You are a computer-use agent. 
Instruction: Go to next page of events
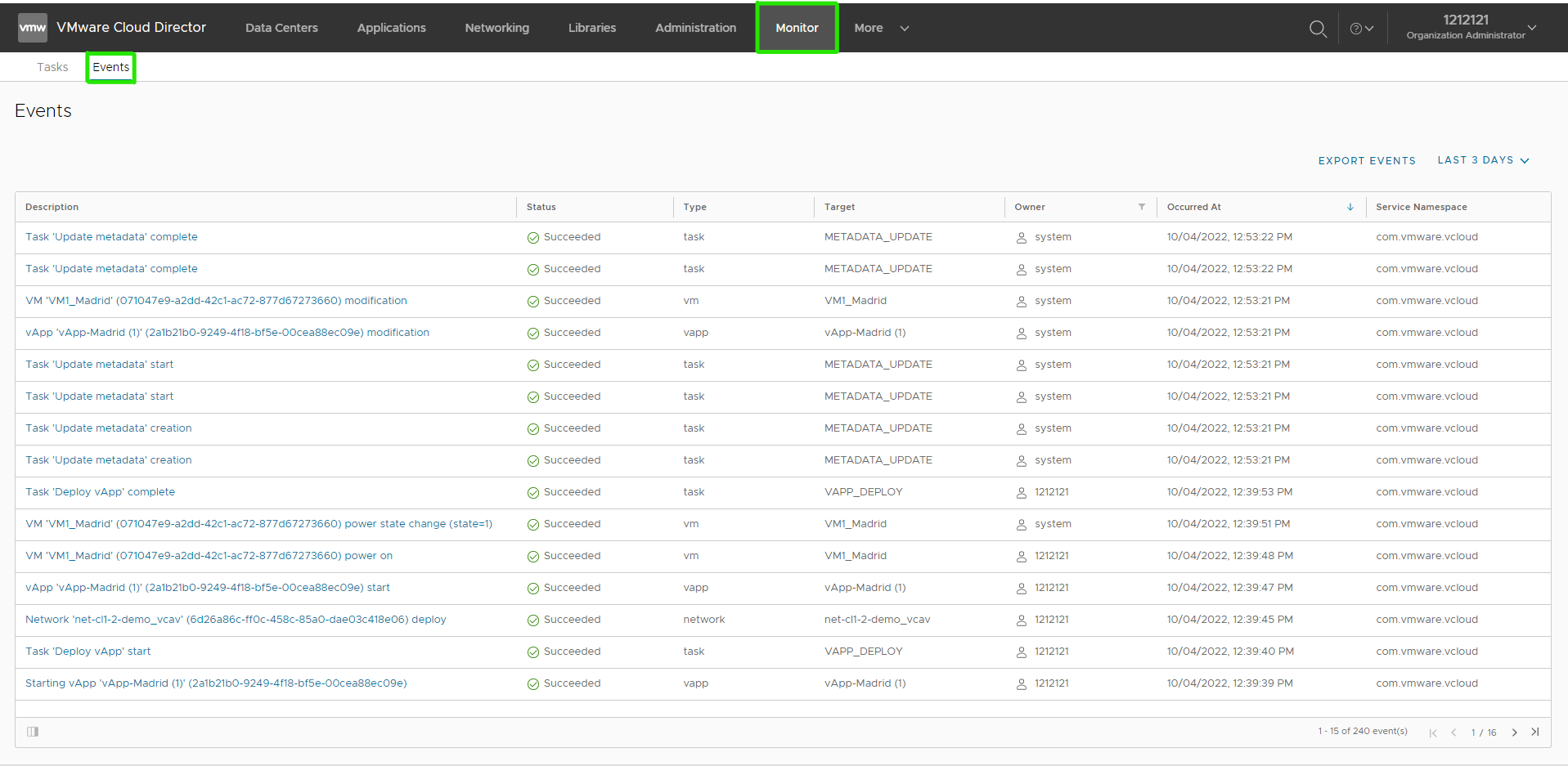[1515, 732]
